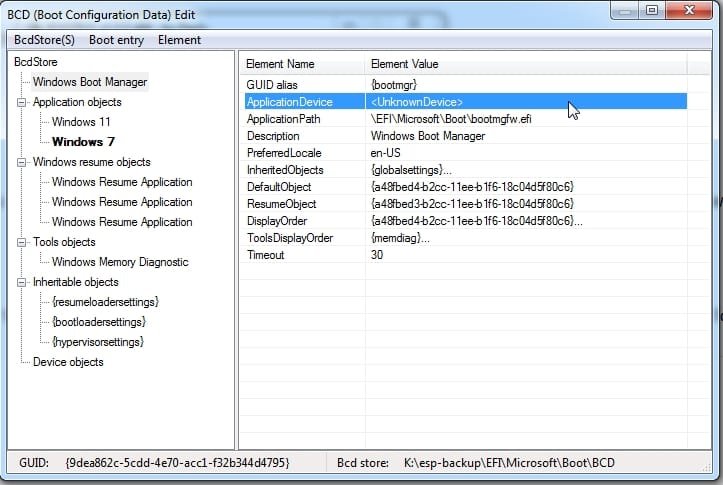Click the Bcd store path in status bar
723x485 pixels.
click(509, 463)
